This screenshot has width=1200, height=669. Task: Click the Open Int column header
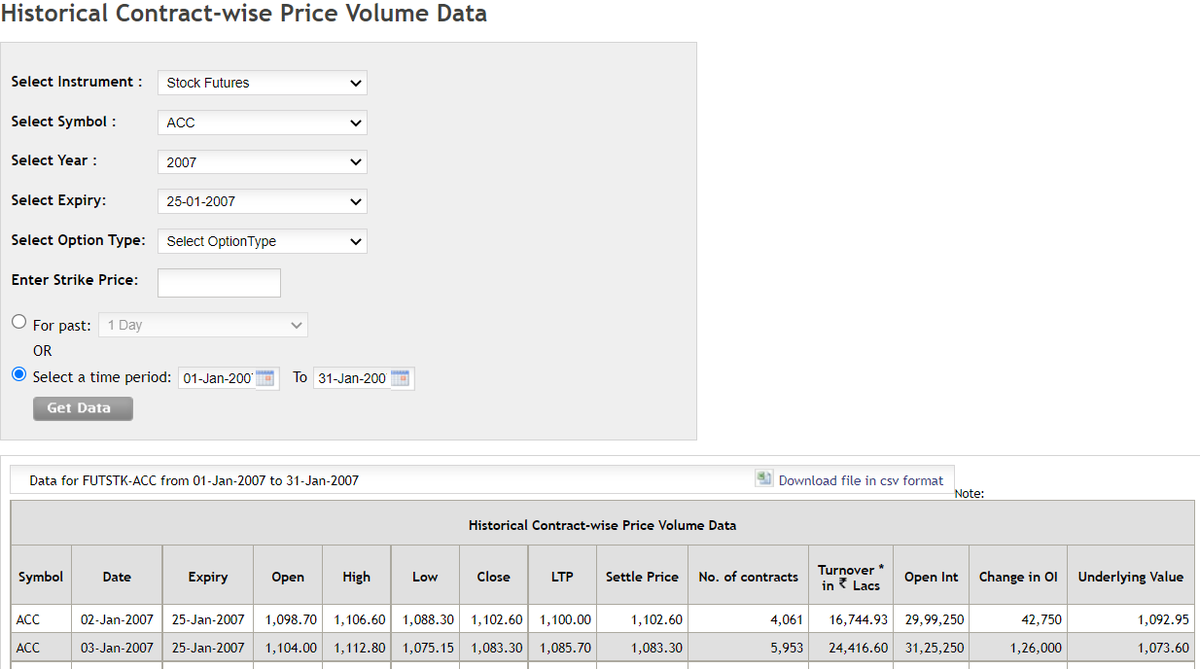coord(931,577)
